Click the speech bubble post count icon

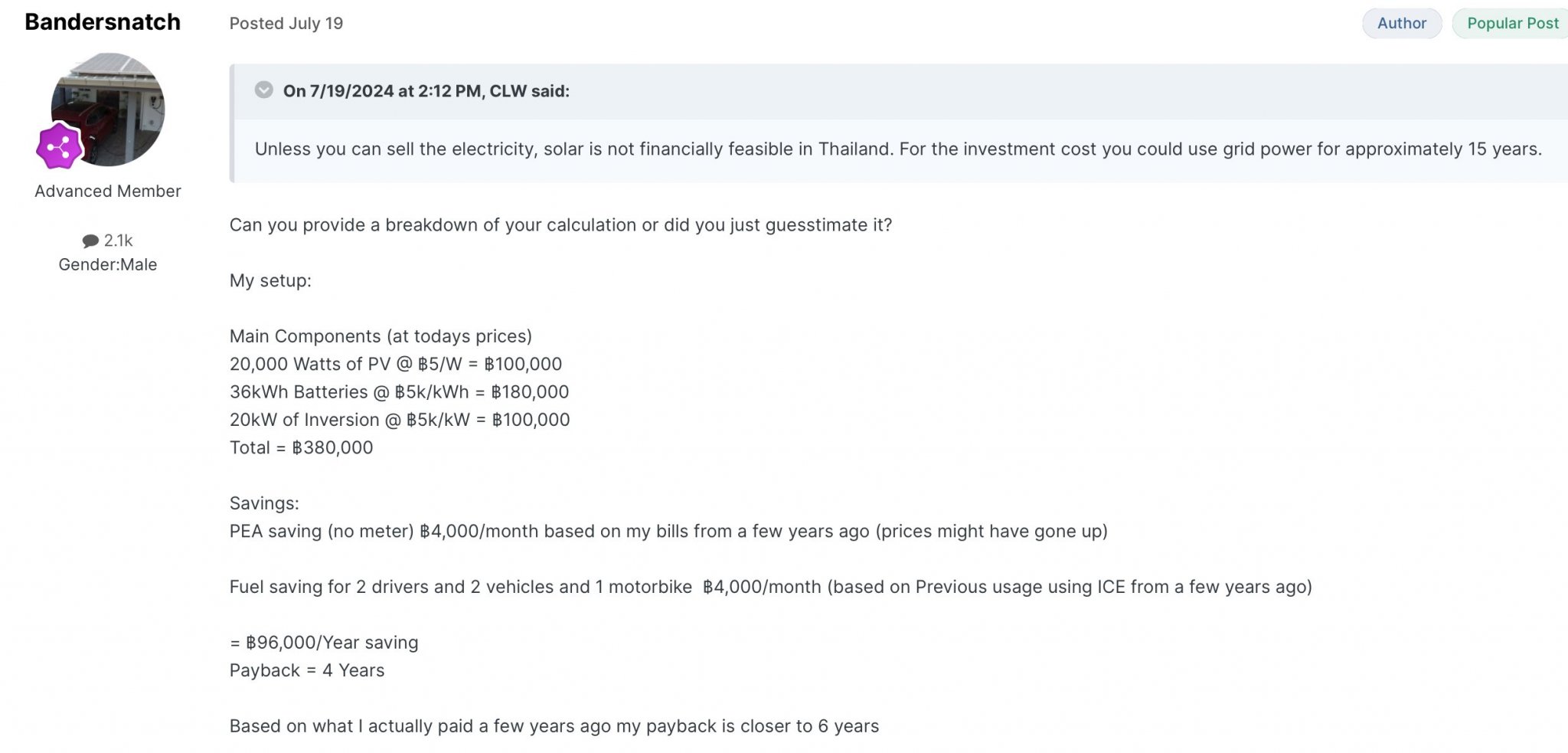coord(90,241)
